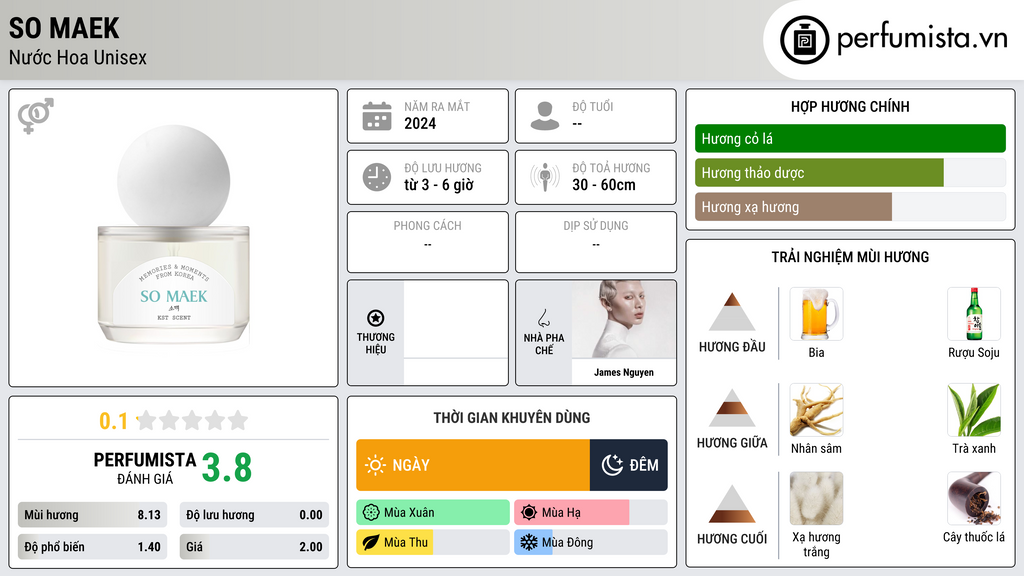Click the Hương cuối pyramid icon
The image size is (1024, 576).
[x=732, y=504]
